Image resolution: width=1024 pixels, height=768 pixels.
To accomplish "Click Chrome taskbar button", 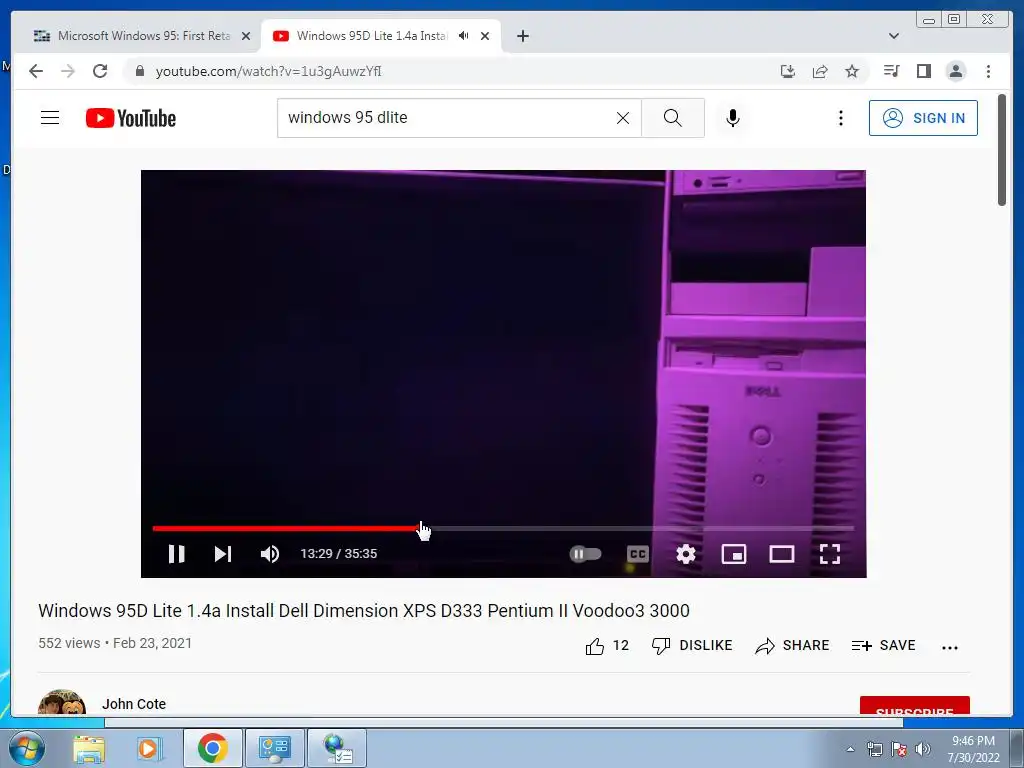I will (213, 748).
